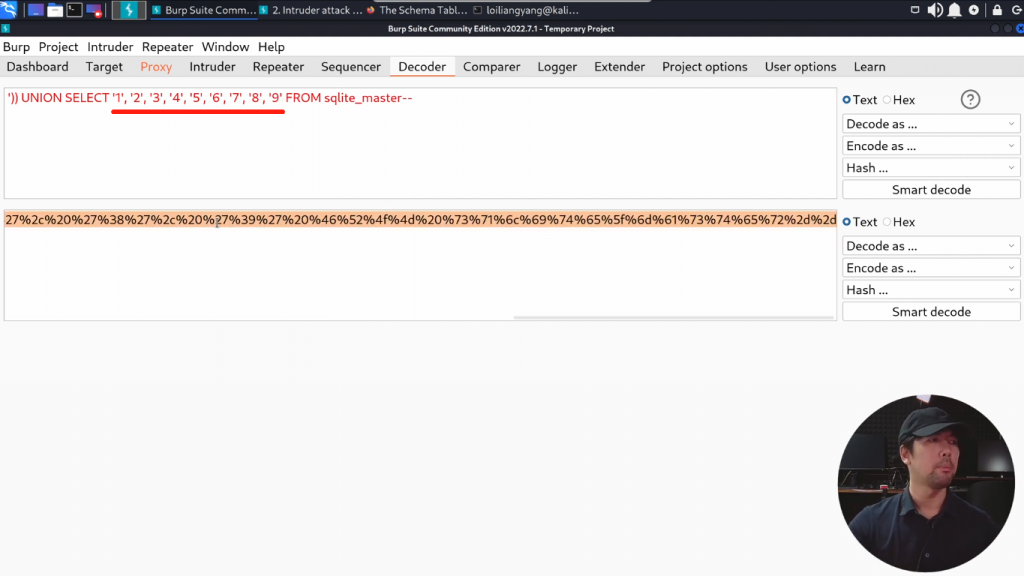1024x576 pixels.
Task: Switch to Burp Suite Community taskbar window
Action: 204,10
